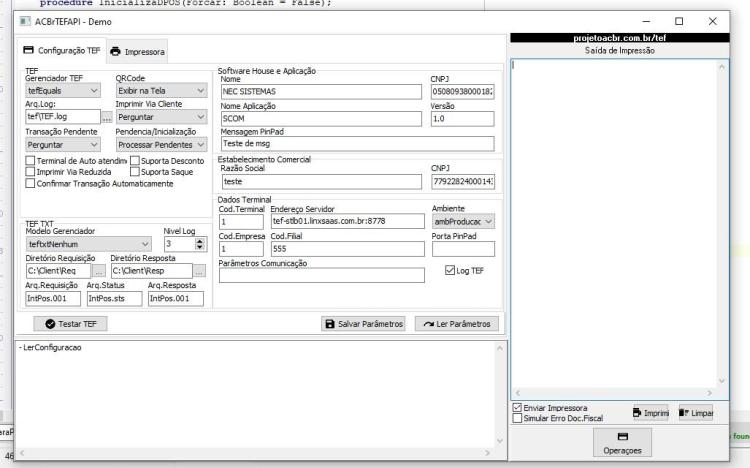
Task: Click the Cod.Filial field
Action: click(x=348, y=249)
